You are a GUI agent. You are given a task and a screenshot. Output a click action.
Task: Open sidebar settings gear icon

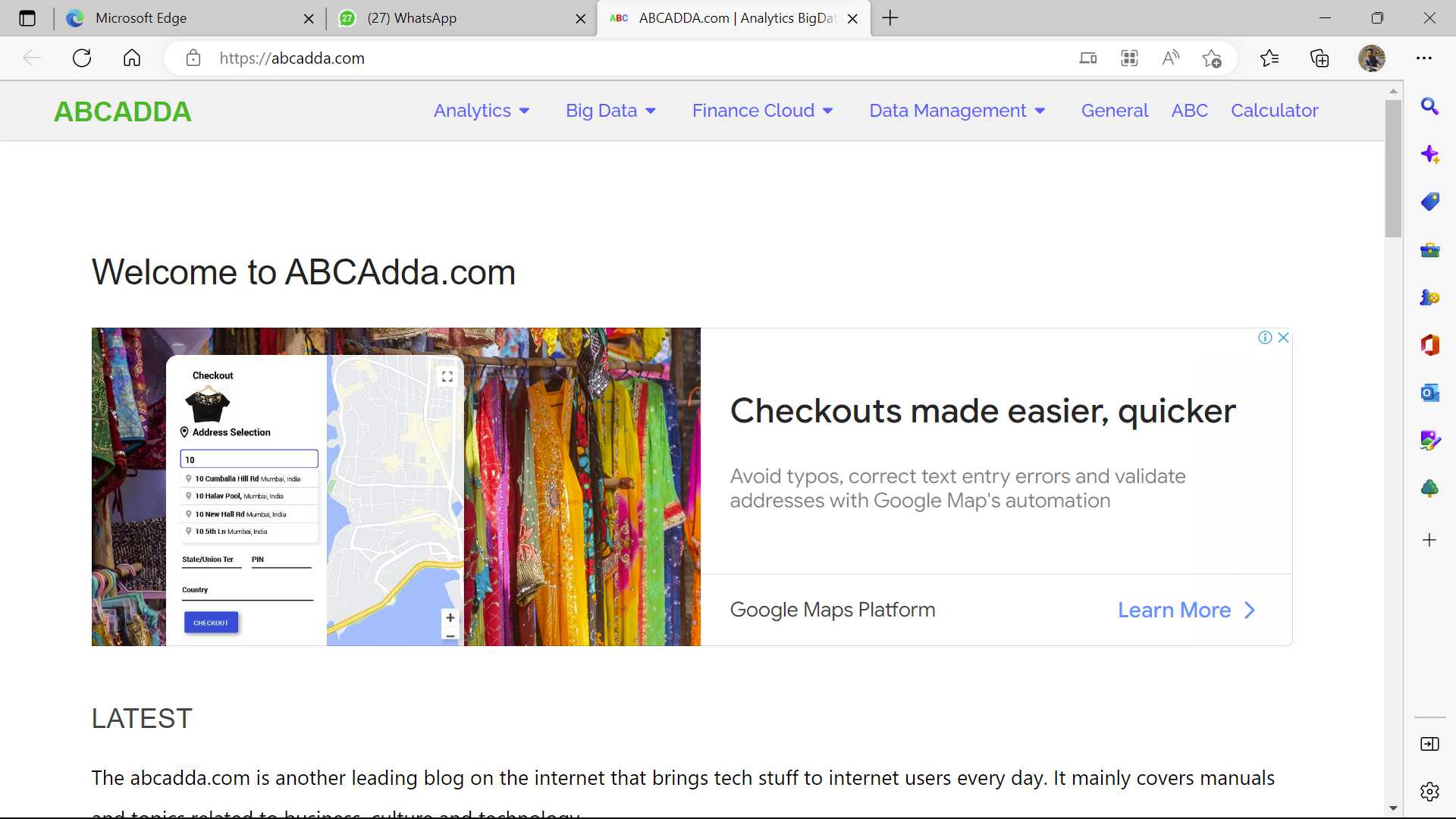(1429, 791)
